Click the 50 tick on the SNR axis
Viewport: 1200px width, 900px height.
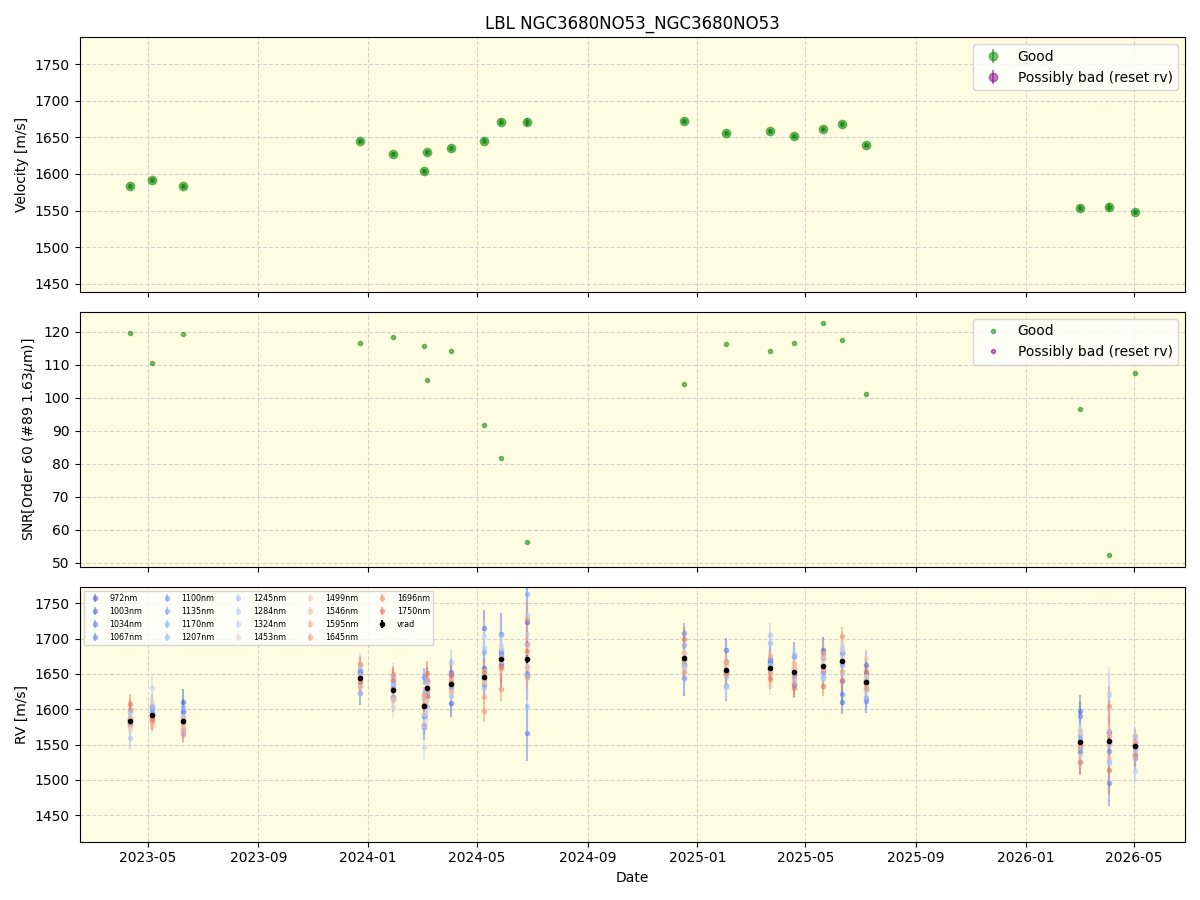63,563
